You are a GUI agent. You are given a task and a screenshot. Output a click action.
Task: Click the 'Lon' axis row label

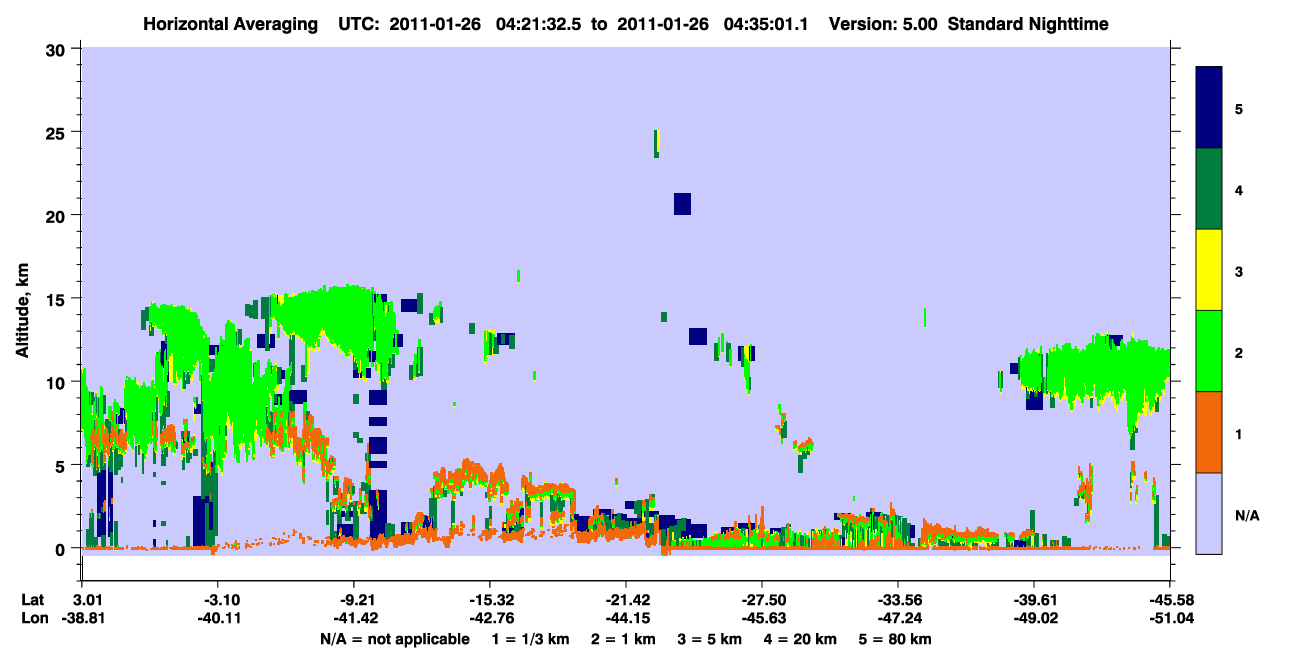point(33,618)
